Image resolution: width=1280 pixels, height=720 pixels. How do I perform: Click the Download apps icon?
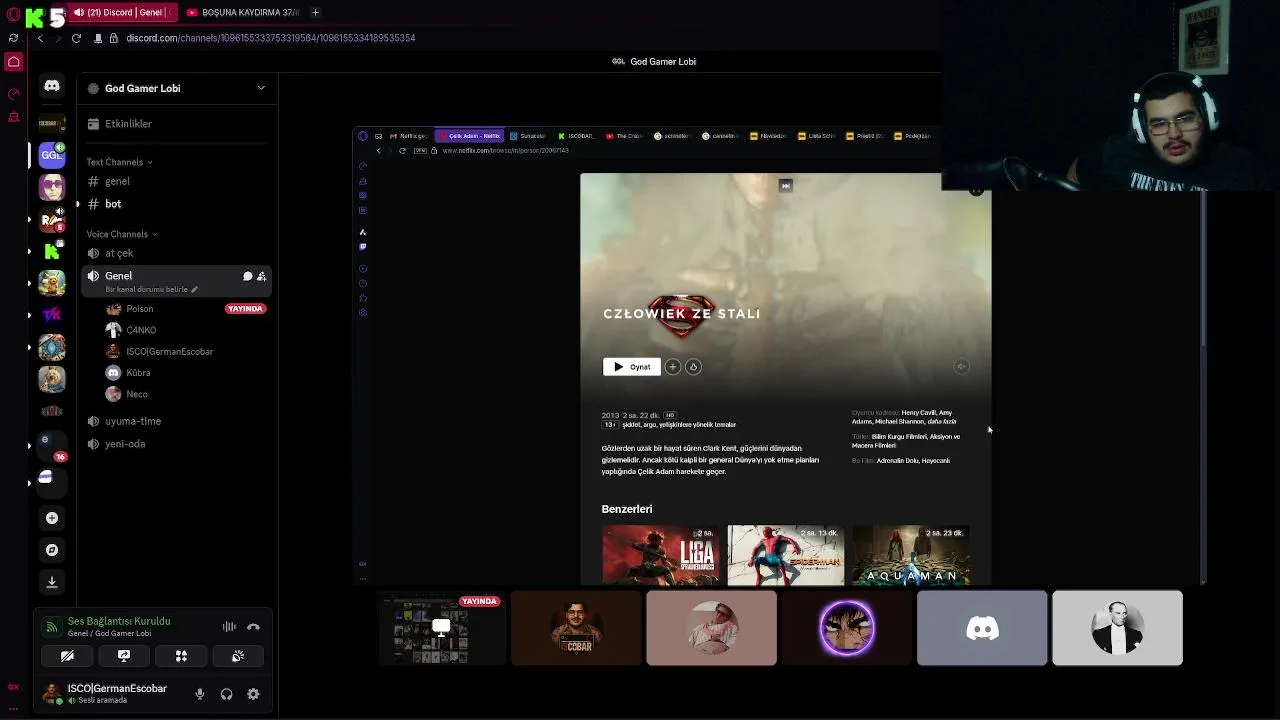(x=52, y=582)
